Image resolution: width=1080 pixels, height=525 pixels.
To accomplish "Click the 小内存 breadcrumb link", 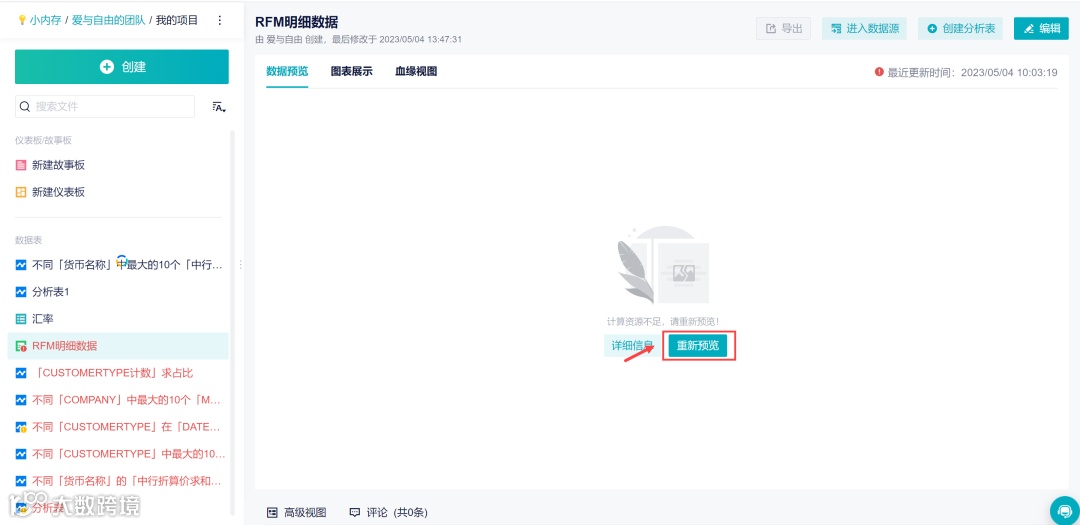I will 45,21.
